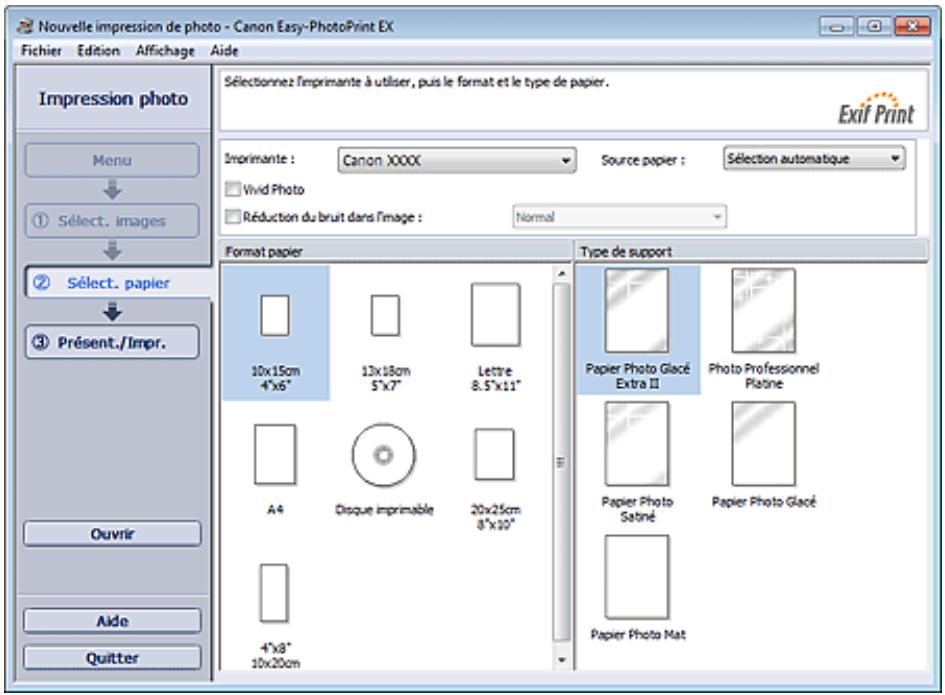Enable the Vivid Photo checkbox
This screenshot has height=695, width=945.
[x=233, y=189]
